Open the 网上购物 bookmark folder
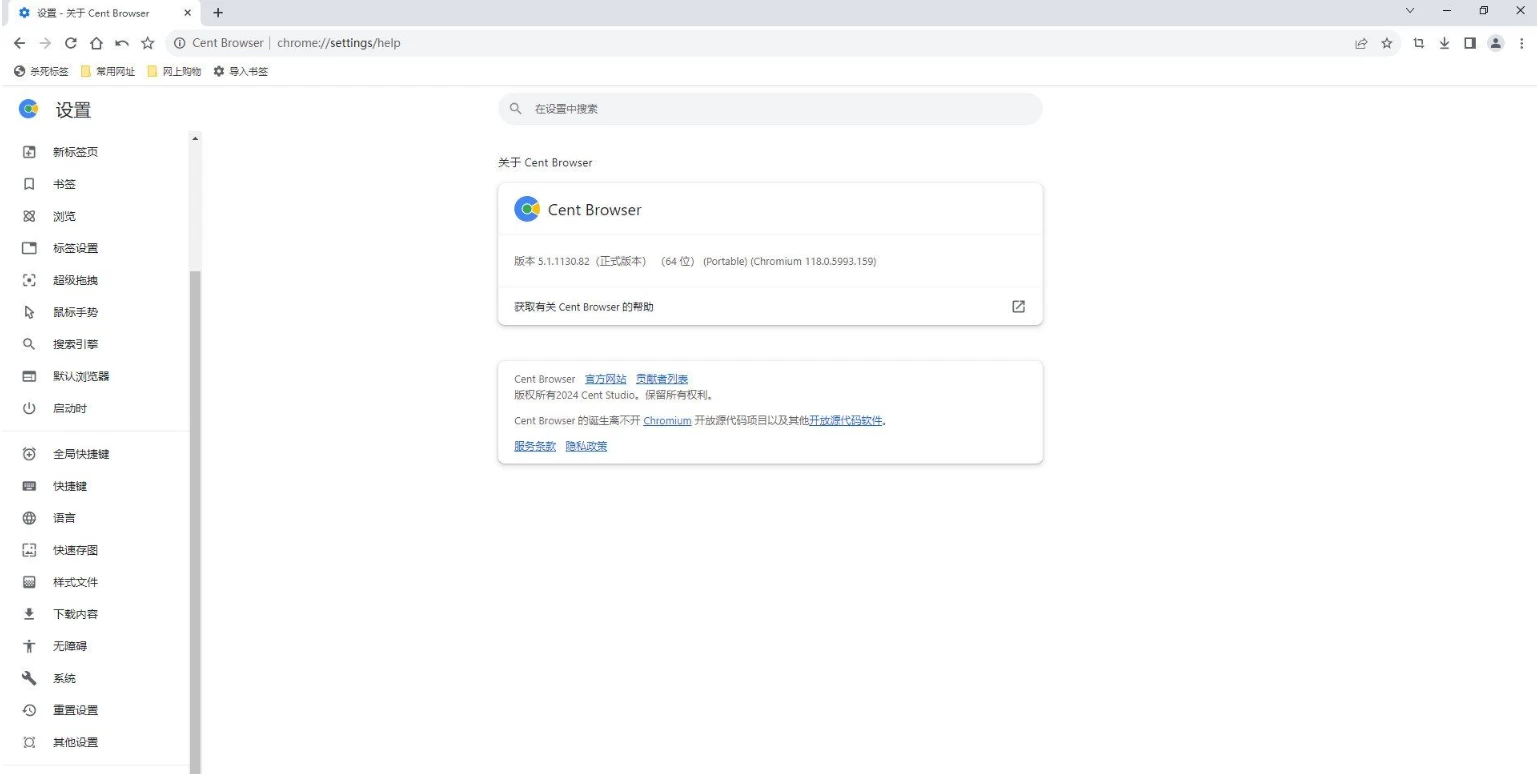This screenshot has height=774, width=1537. point(174,71)
